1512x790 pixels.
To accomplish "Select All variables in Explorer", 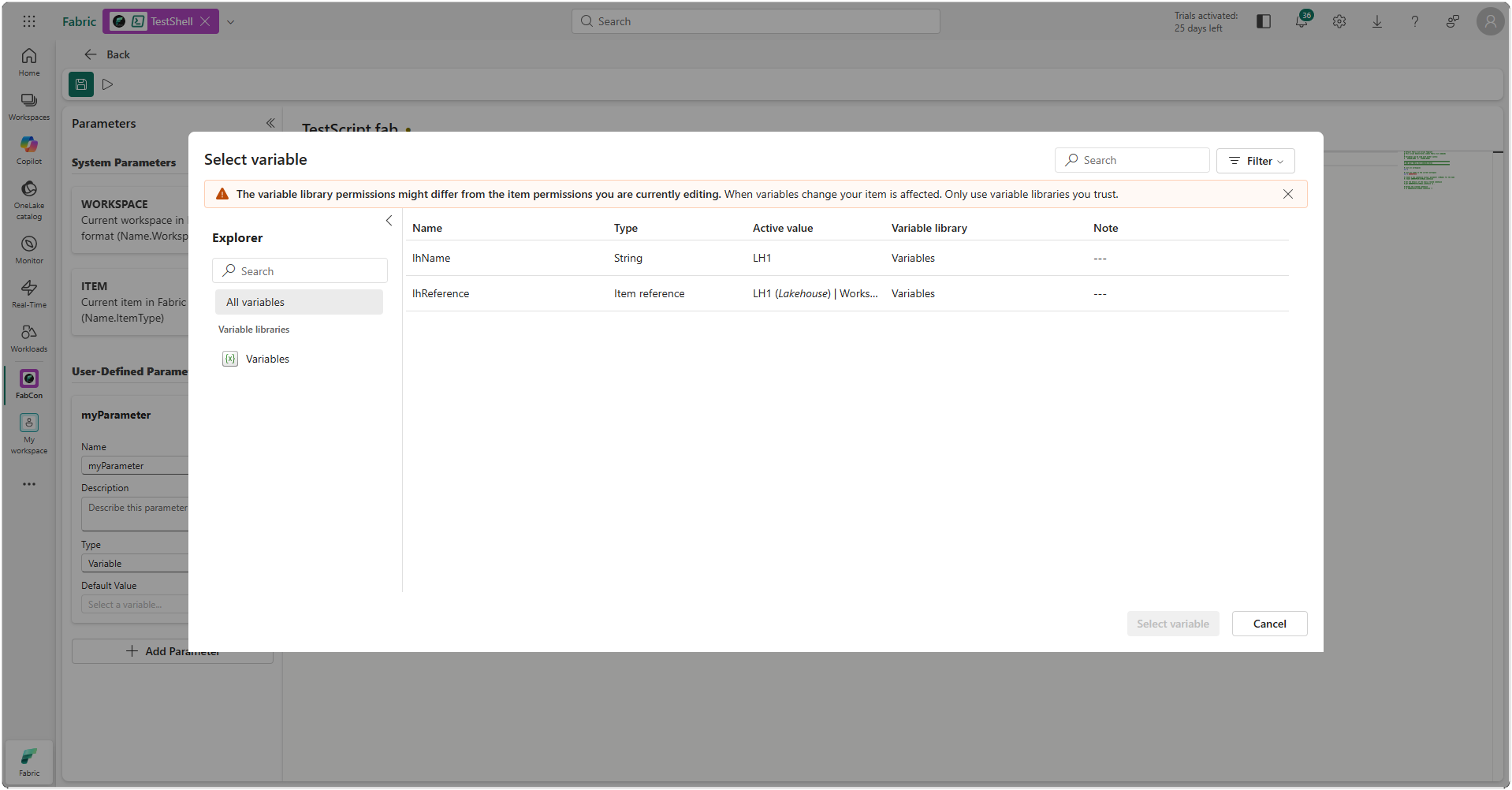I will click(x=299, y=302).
